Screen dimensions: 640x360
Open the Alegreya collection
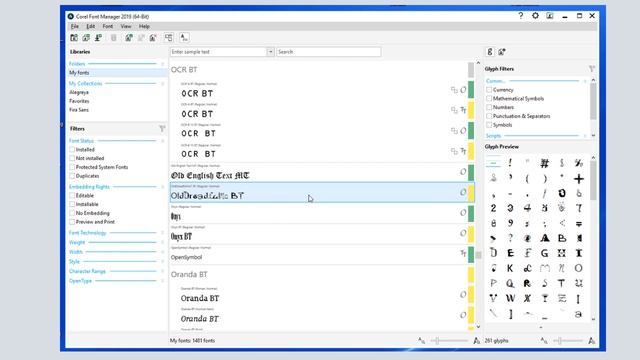[x=79, y=92]
